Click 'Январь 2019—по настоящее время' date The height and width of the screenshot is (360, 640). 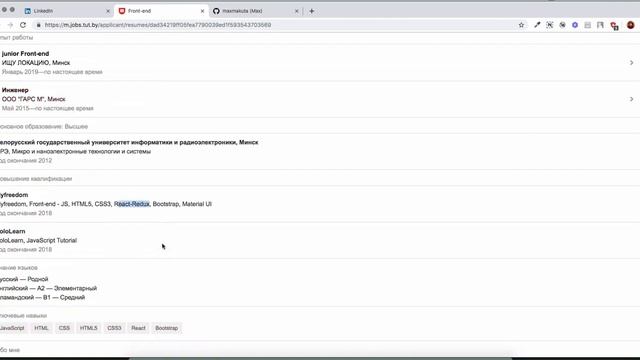click(x=52, y=72)
